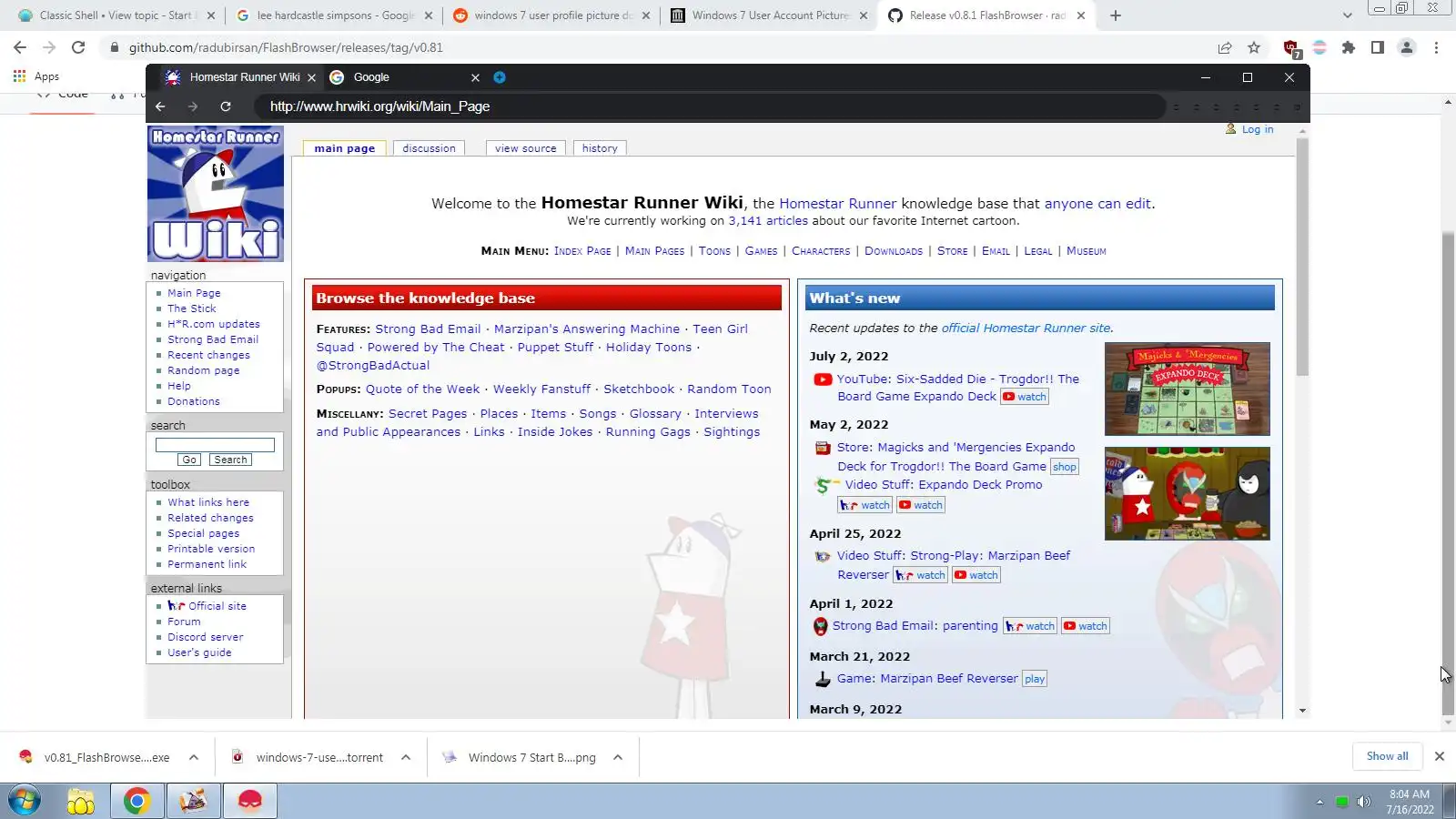
Task: Close the Chrome downloads bar
Action: [1440, 756]
